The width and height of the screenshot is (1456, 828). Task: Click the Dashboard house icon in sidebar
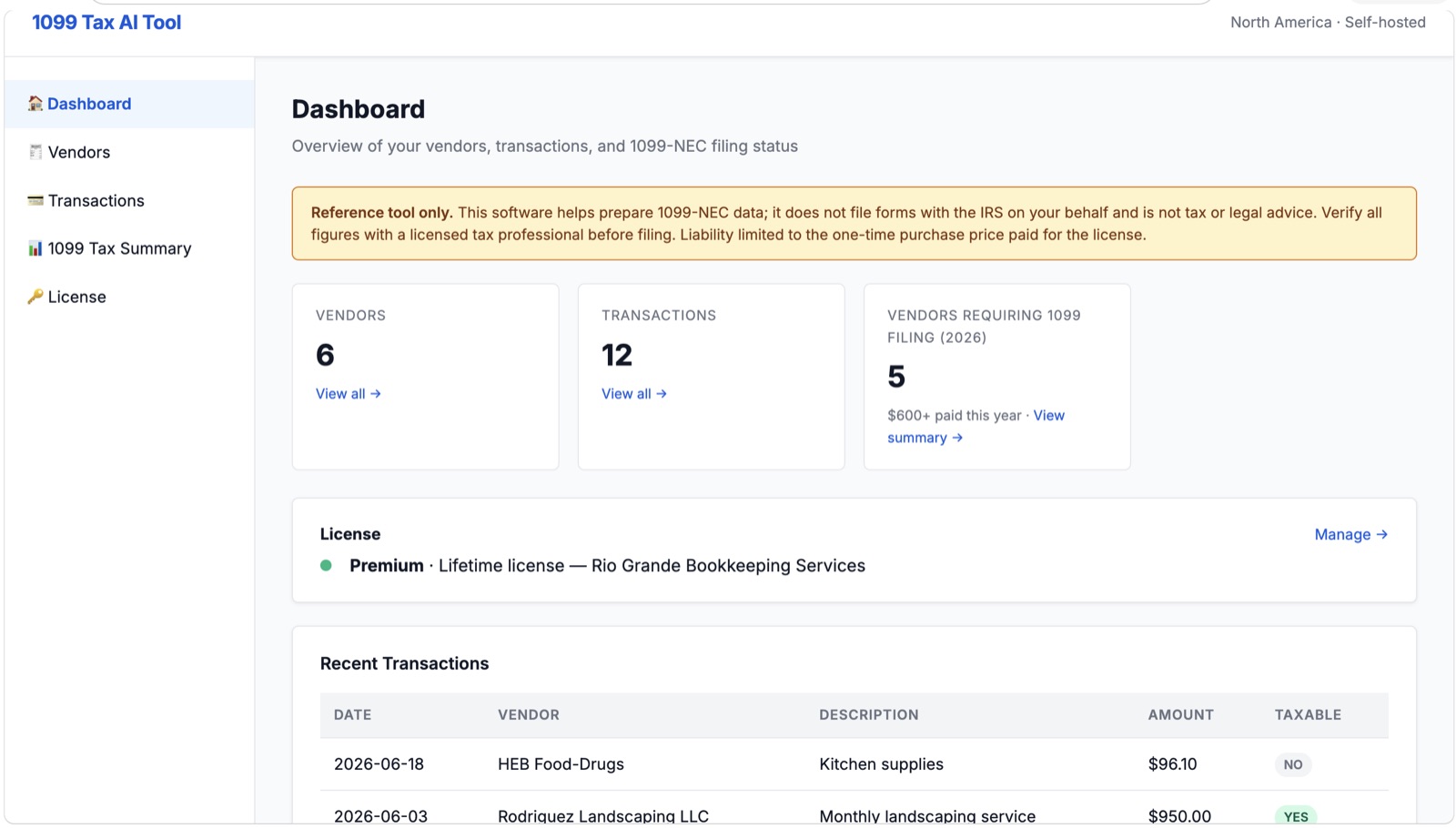tap(35, 104)
